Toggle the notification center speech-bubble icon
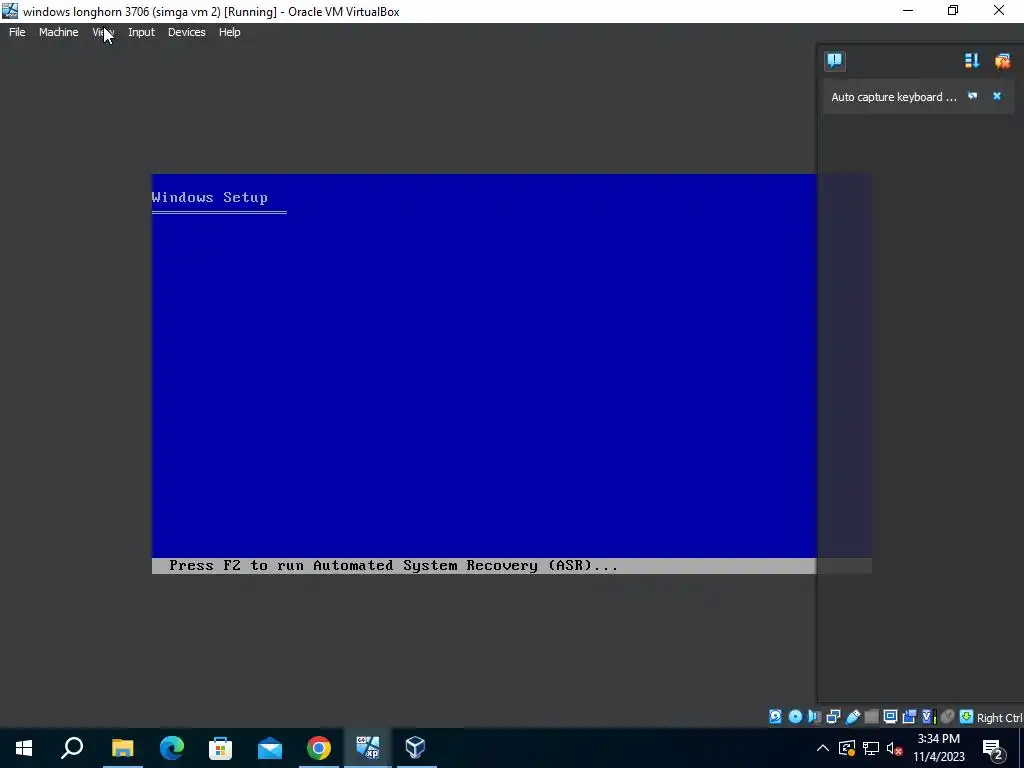The image size is (1024, 768). pyautogui.click(x=835, y=61)
